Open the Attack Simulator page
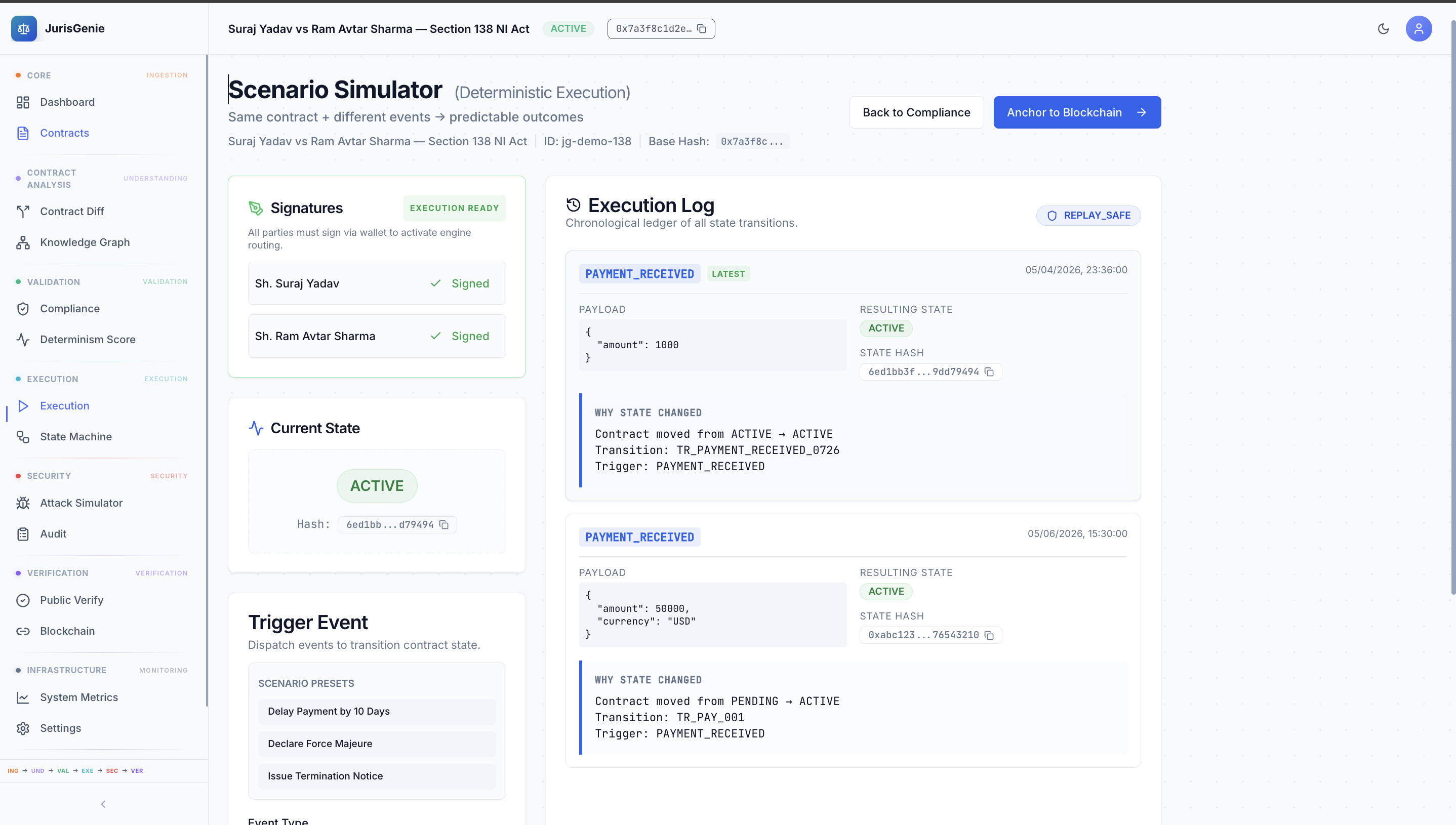1456x825 pixels. 81,503
